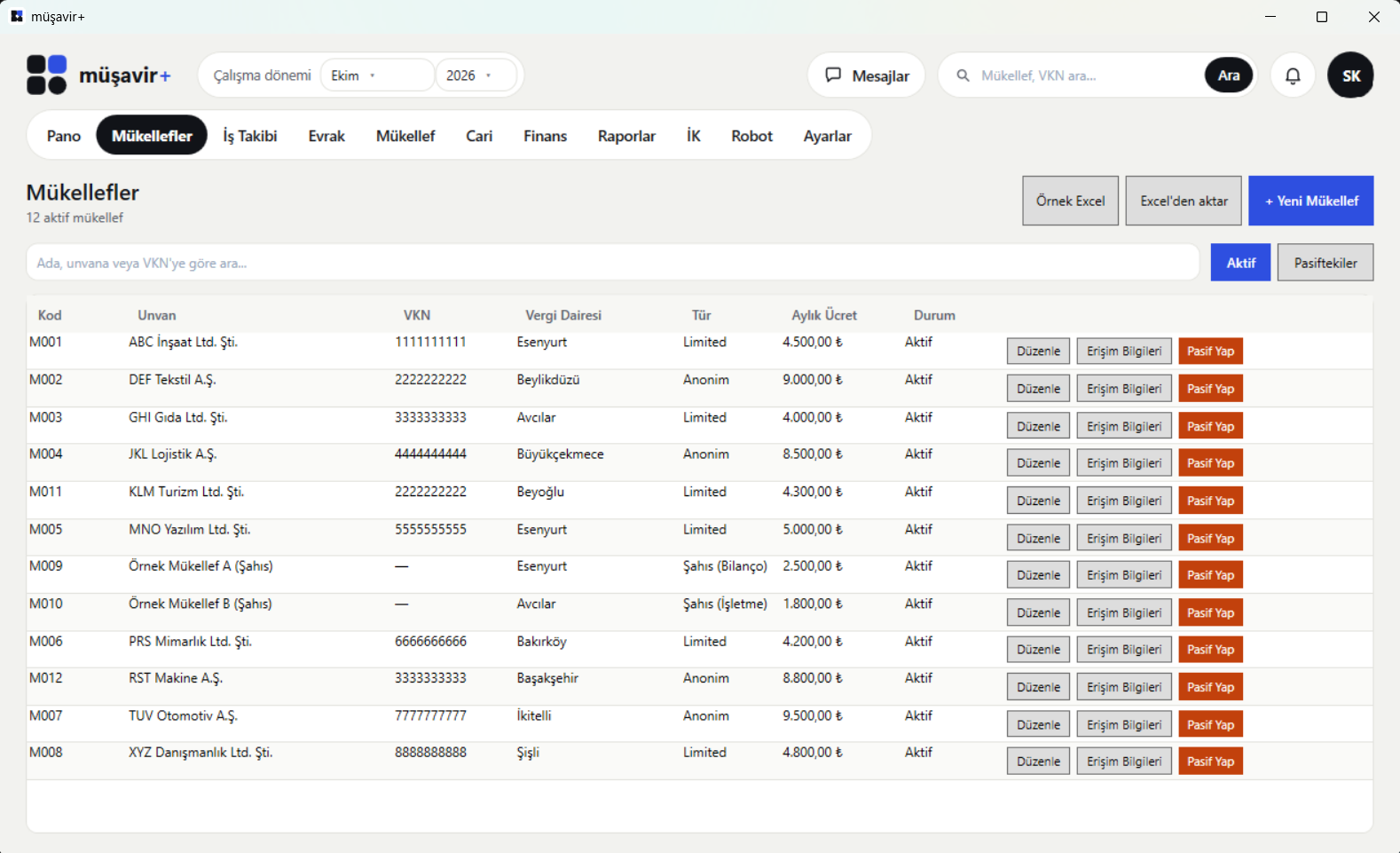The height and width of the screenshot is (853, 1400).
Task: Open Erişim Bilgileri for PRS Mimarlık
Action: (x=1124, y=650)
